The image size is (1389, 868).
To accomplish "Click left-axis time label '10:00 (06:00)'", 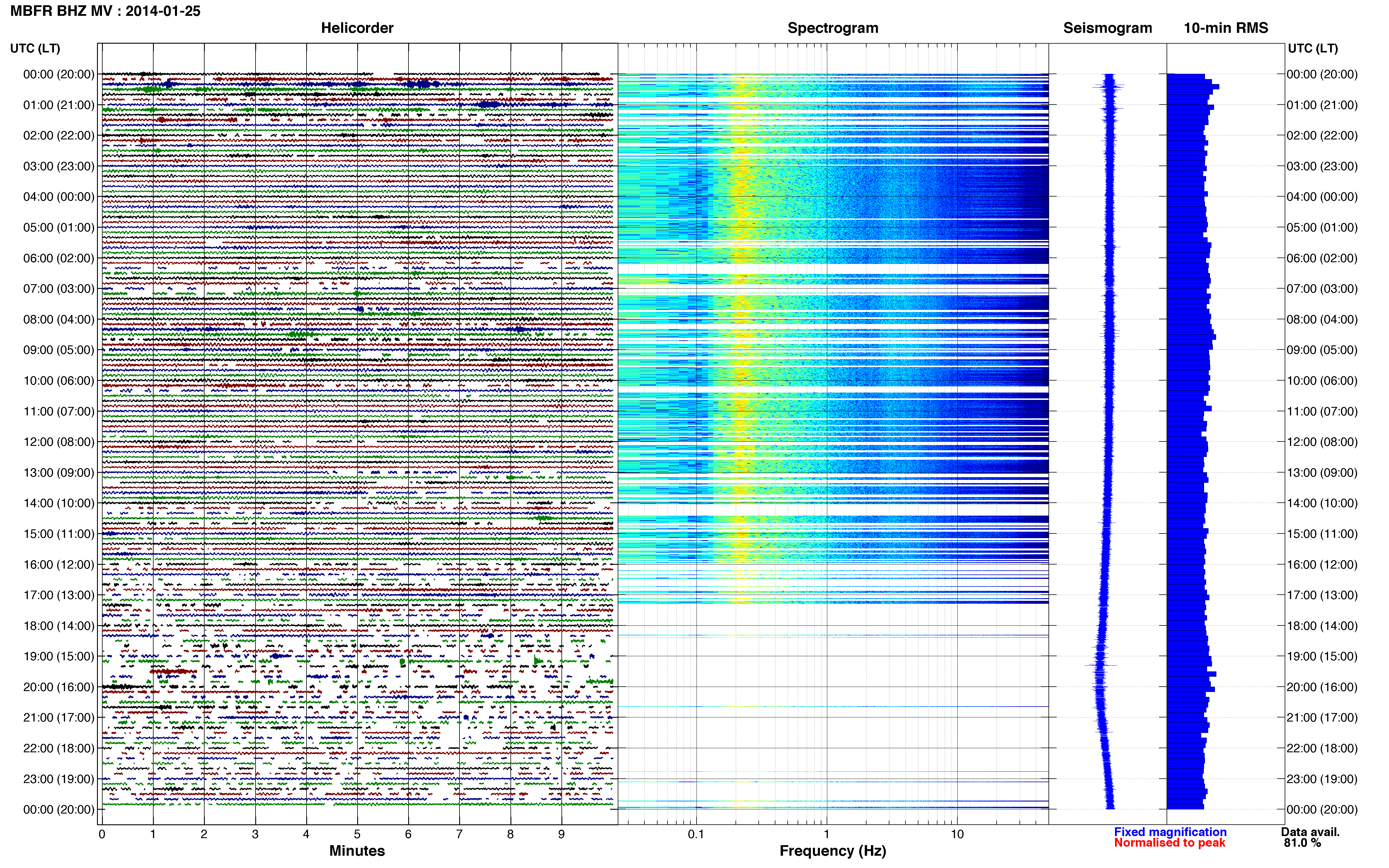I will point(59,381).
